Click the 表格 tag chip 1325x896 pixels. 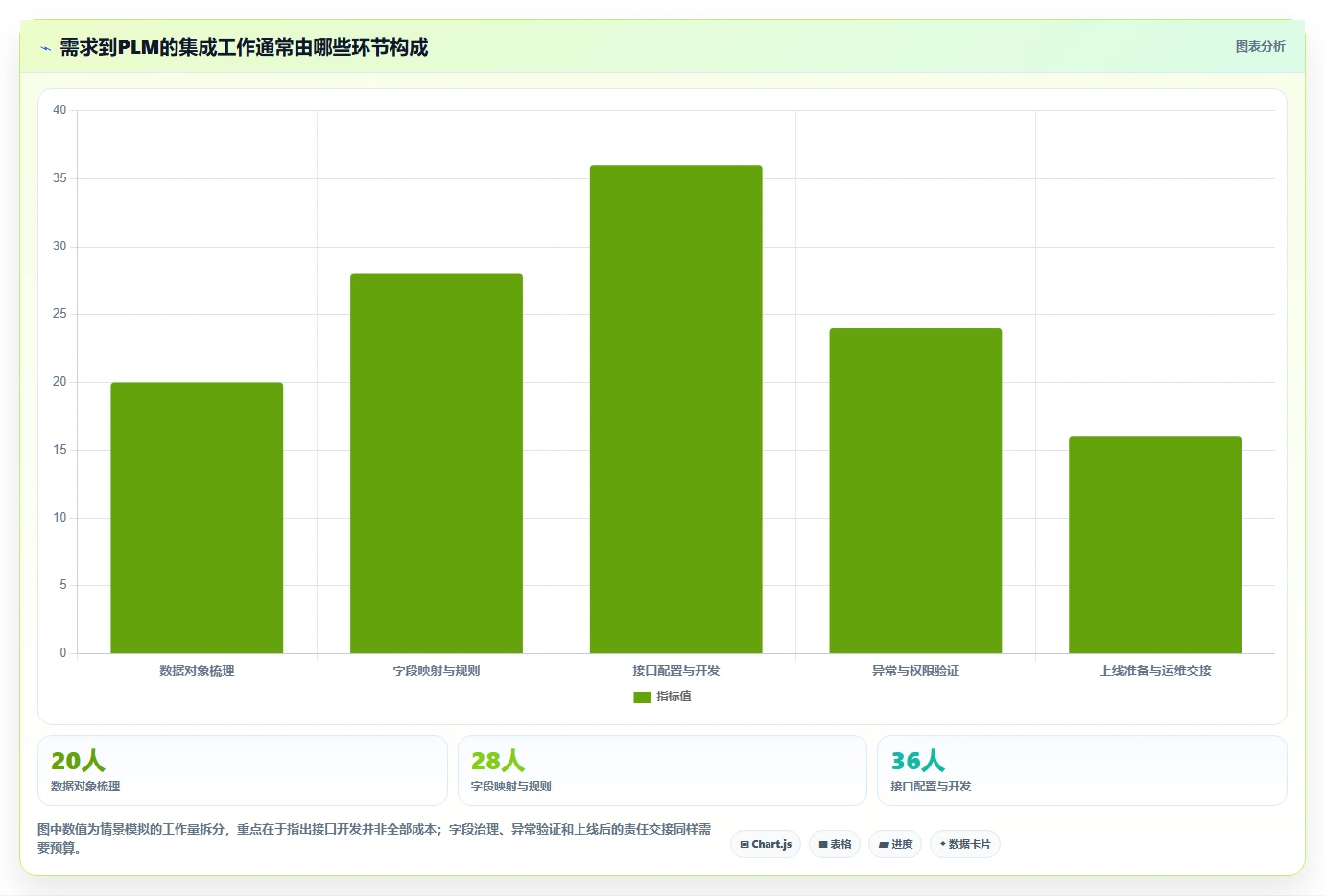(x=835, y=844)
